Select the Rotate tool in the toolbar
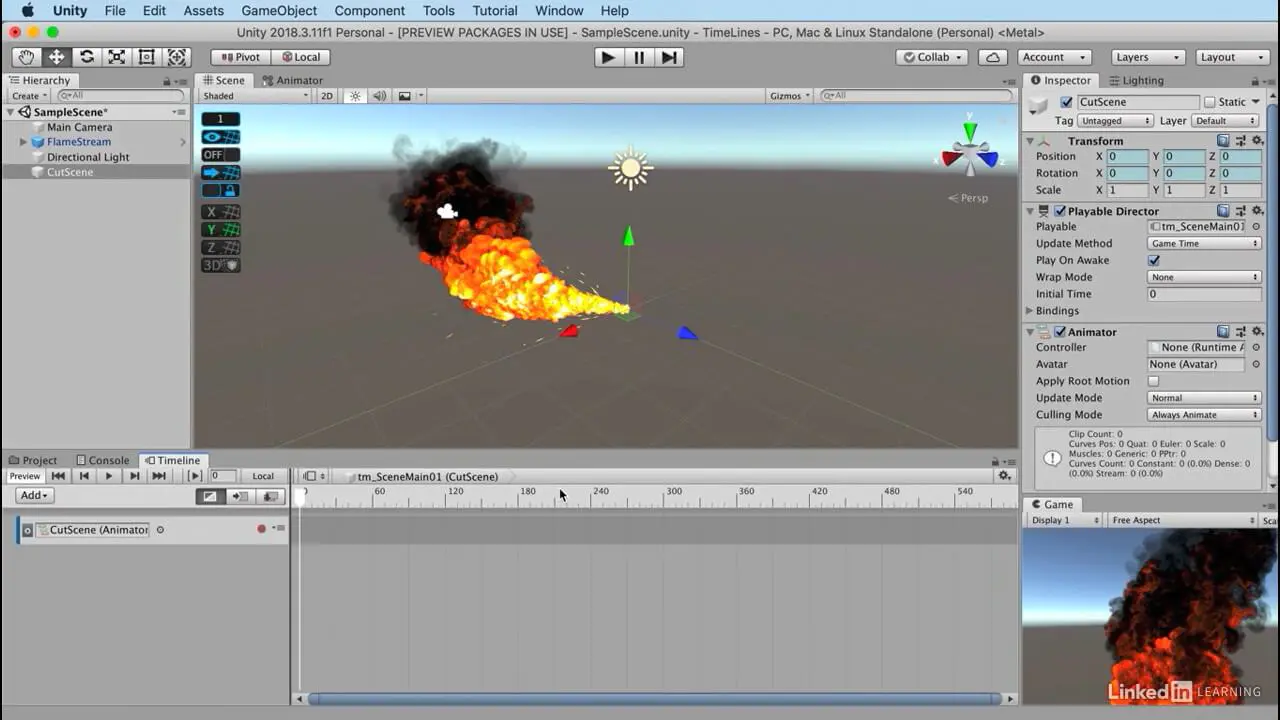 [x=87, y=57]
